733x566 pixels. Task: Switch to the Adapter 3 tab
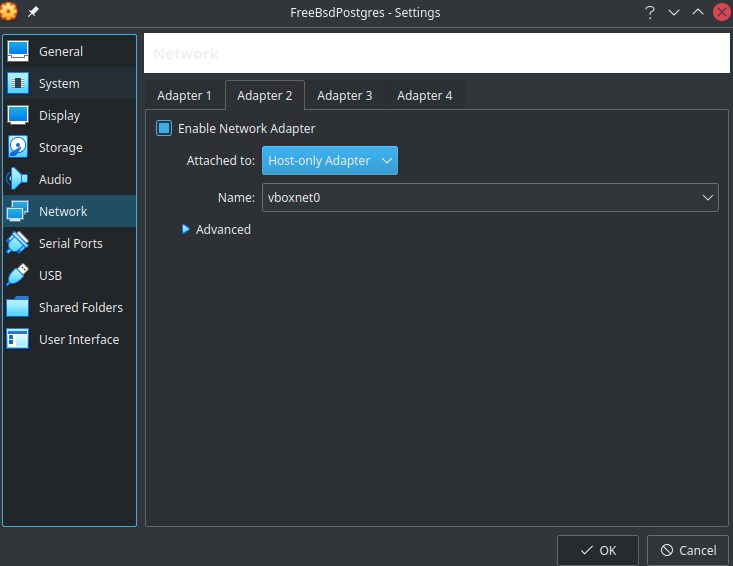[x=345, y=95]
